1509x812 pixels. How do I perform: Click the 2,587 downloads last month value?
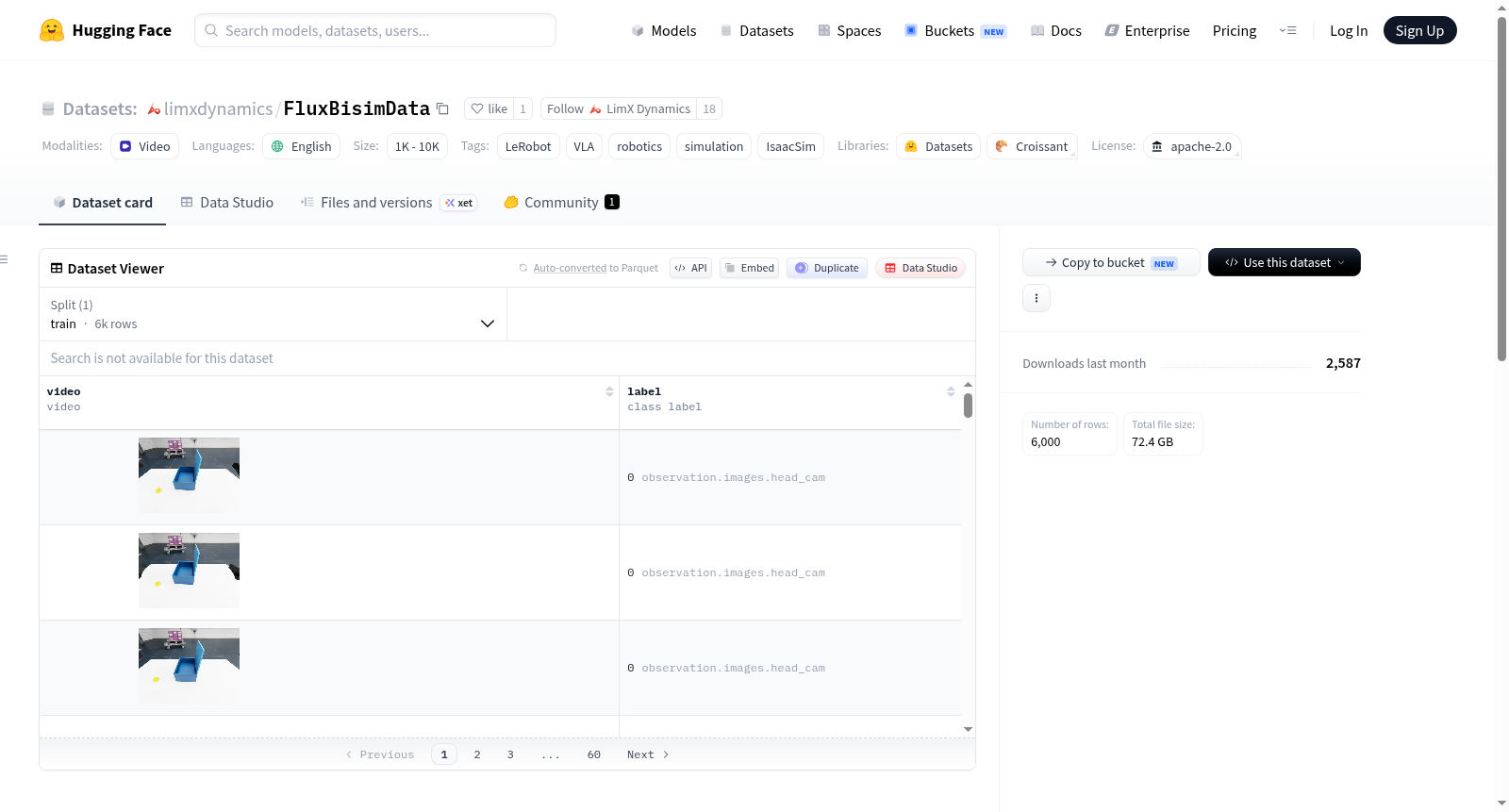click(1343, 363)
